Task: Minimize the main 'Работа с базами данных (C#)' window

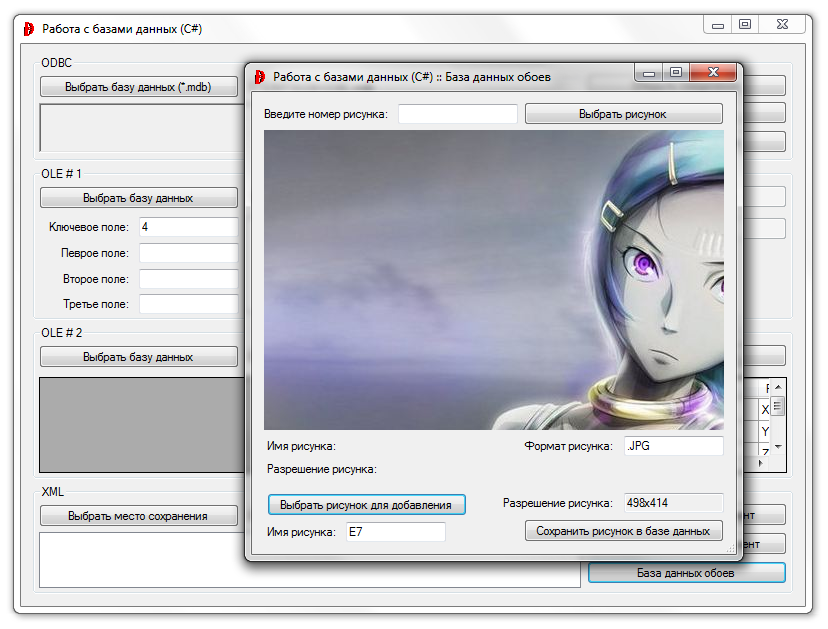Action: [718, 25]
